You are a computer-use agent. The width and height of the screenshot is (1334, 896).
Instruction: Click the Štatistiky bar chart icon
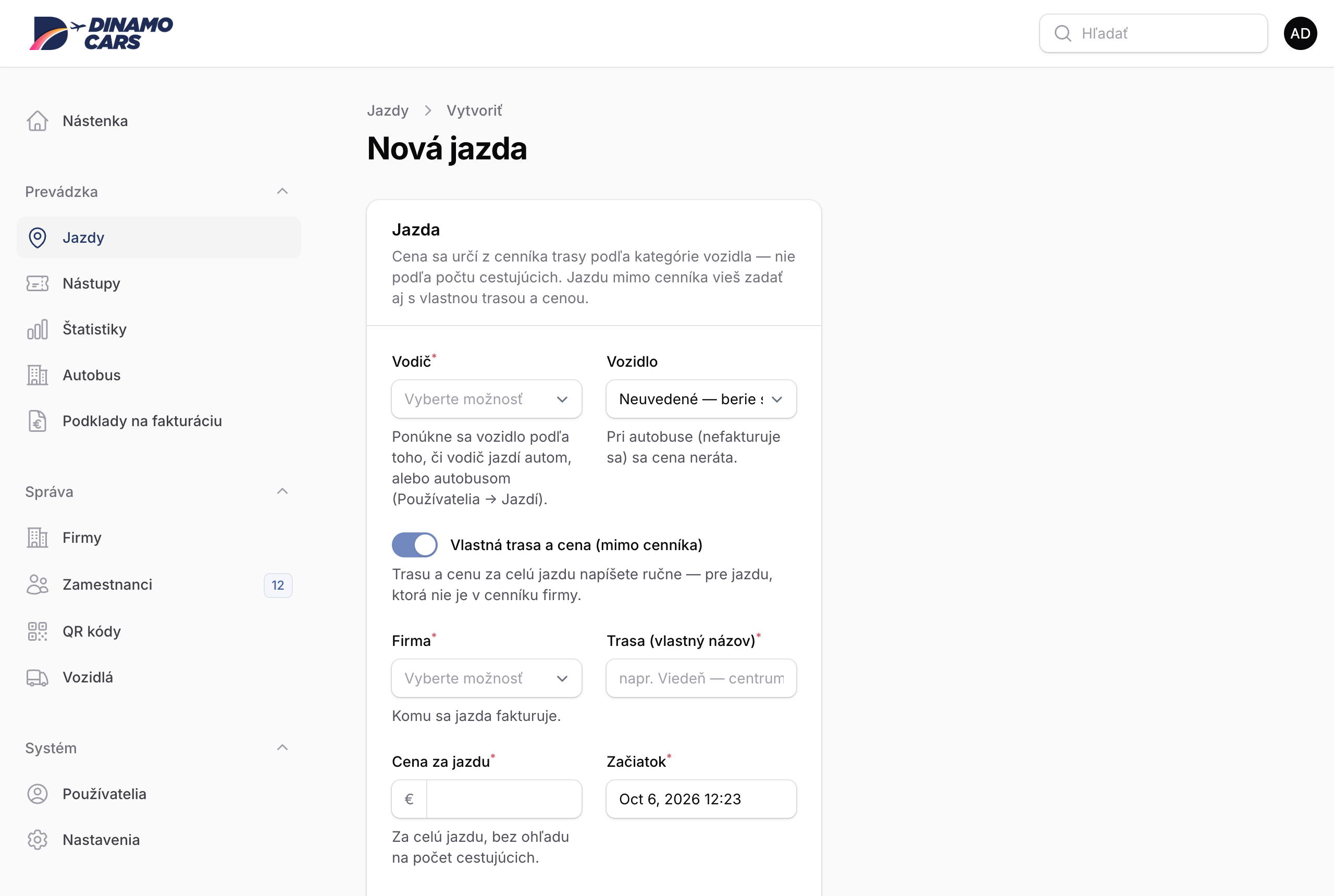point(38,330)
